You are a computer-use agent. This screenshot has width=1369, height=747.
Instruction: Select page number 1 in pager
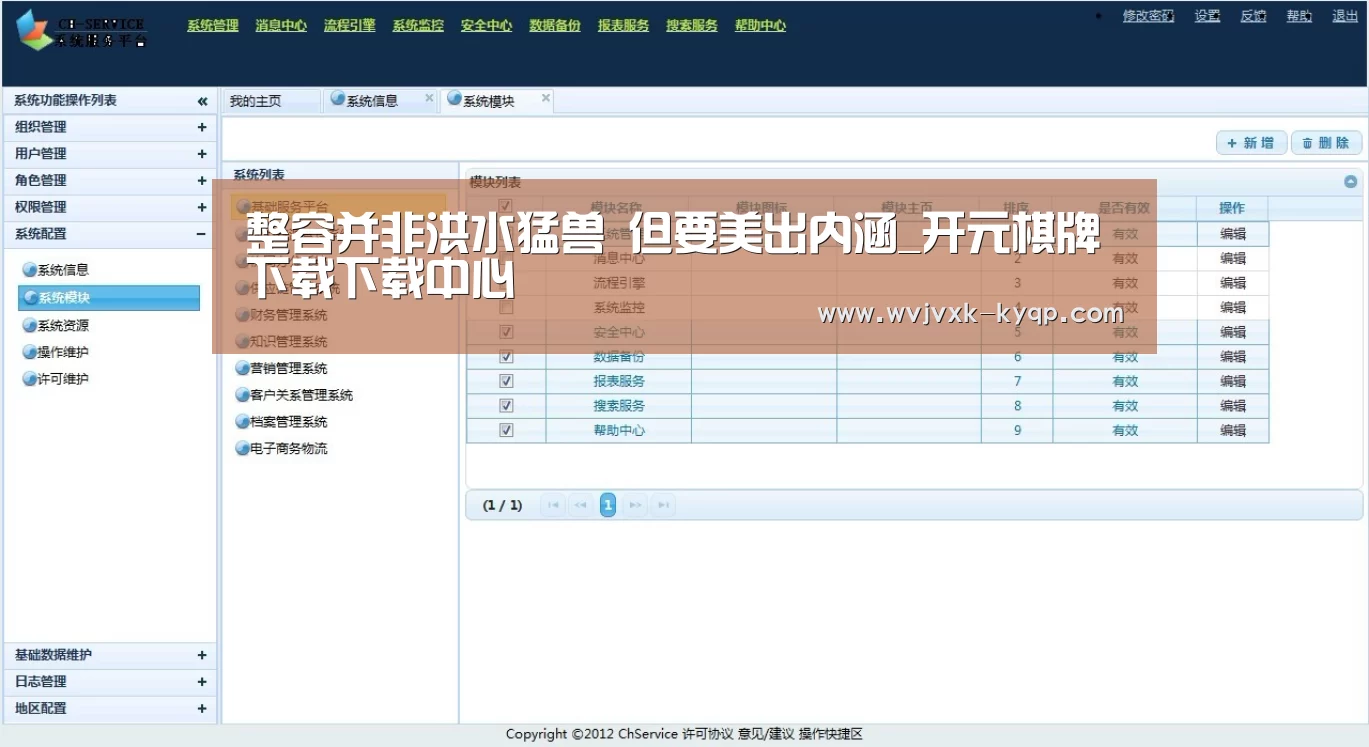click(607, 505)
